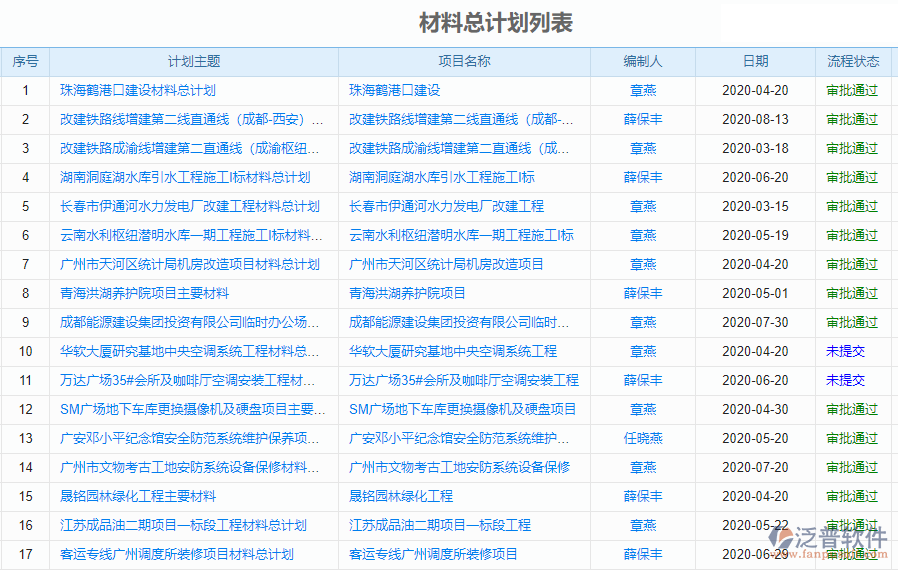Click 未提交 status in row 11

(x=845, y=380)
